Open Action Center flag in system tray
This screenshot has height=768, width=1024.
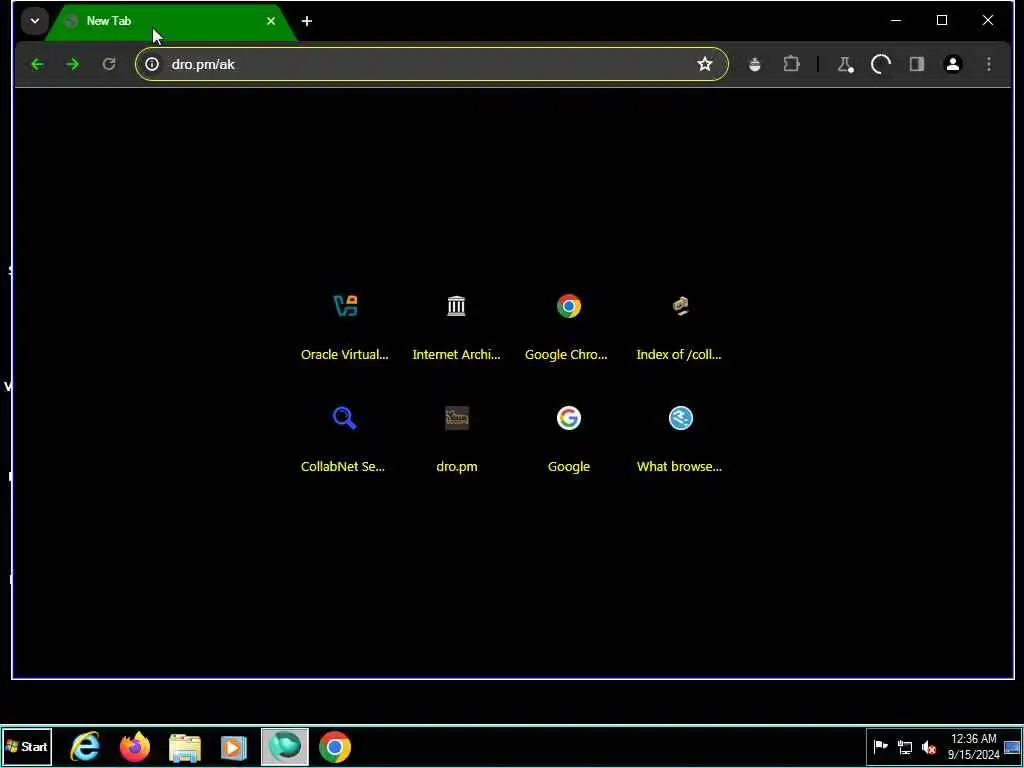pos(880,747)
